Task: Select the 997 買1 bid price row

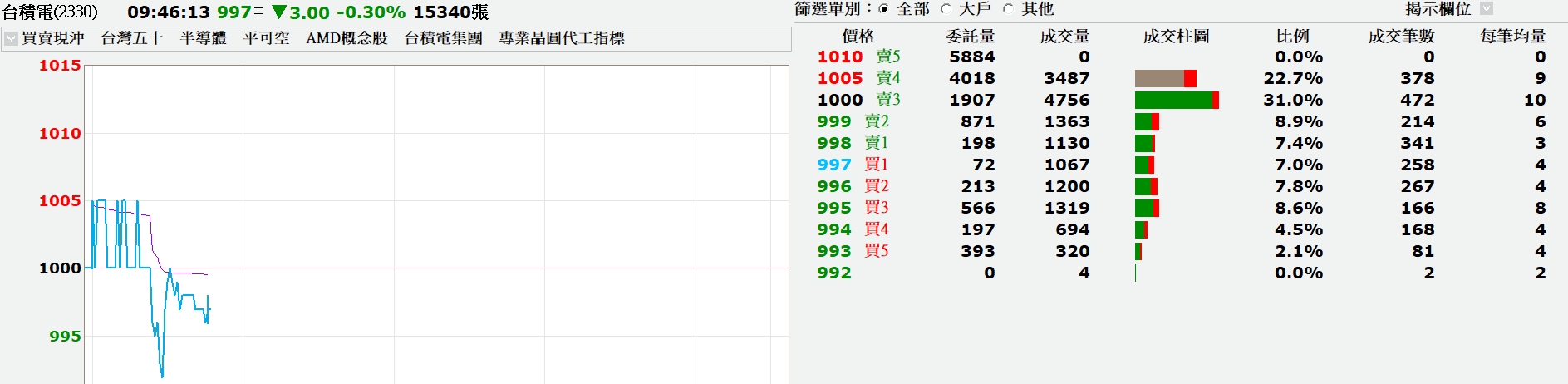Action: point(834,165)
